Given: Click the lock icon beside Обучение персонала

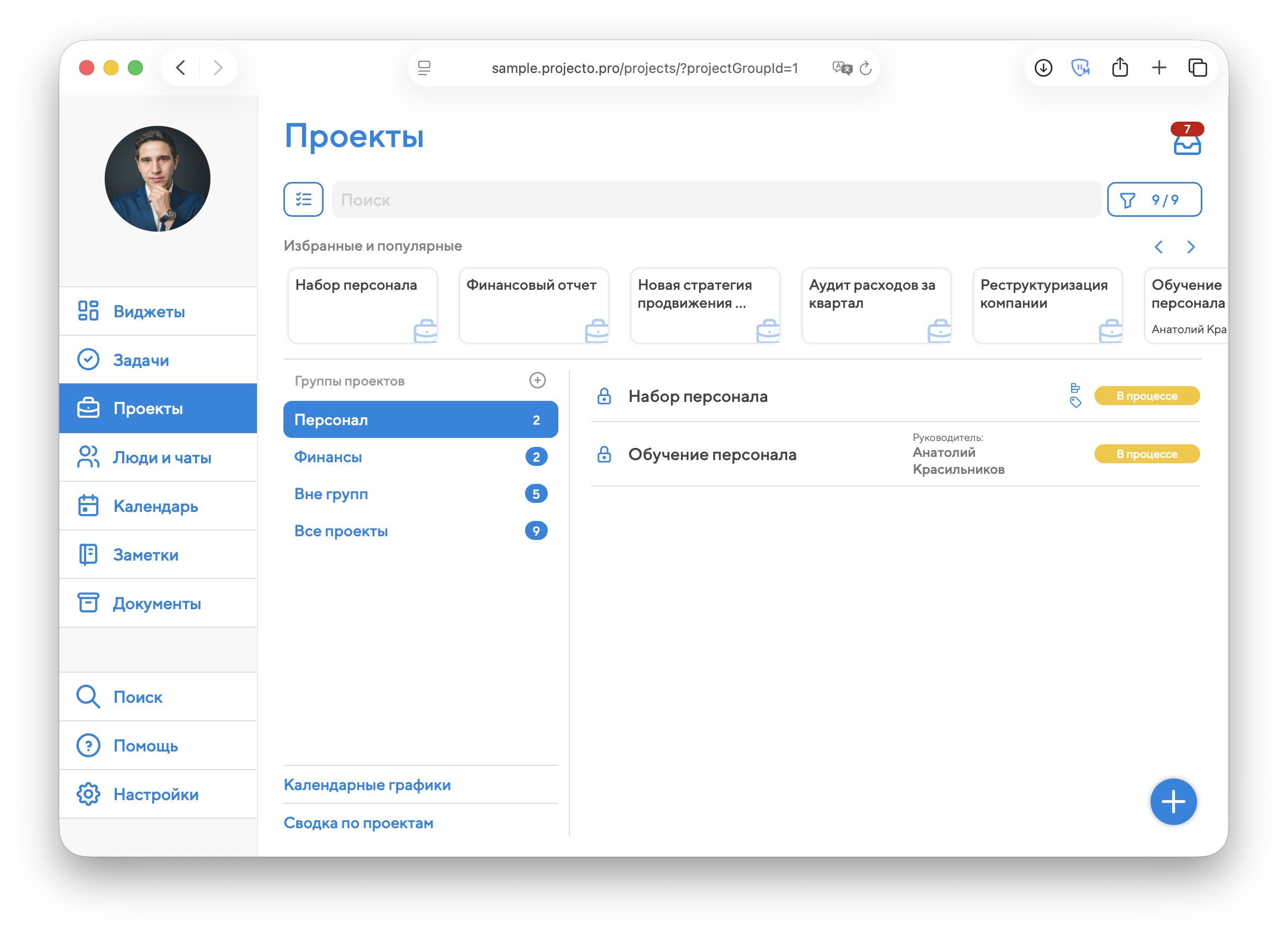Looking at the screenshot, I should 604,454.
